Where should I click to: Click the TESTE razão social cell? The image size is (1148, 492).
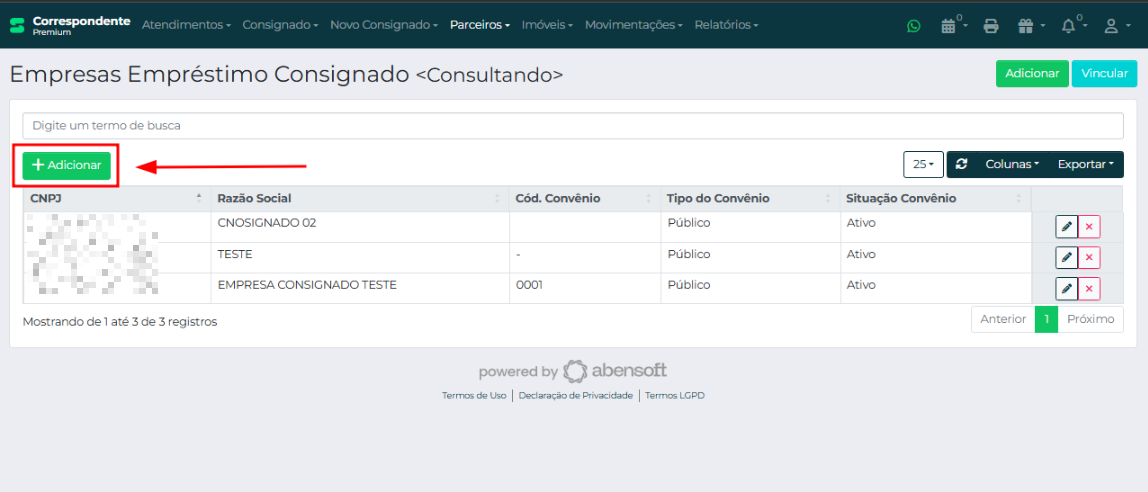(359, 258)
